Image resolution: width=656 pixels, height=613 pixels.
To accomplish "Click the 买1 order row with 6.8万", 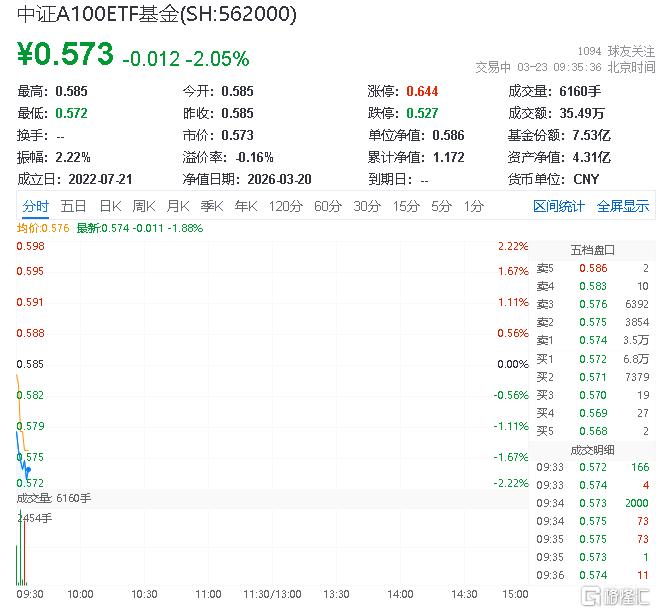I will pyautogui.click(x=593, y=359).
